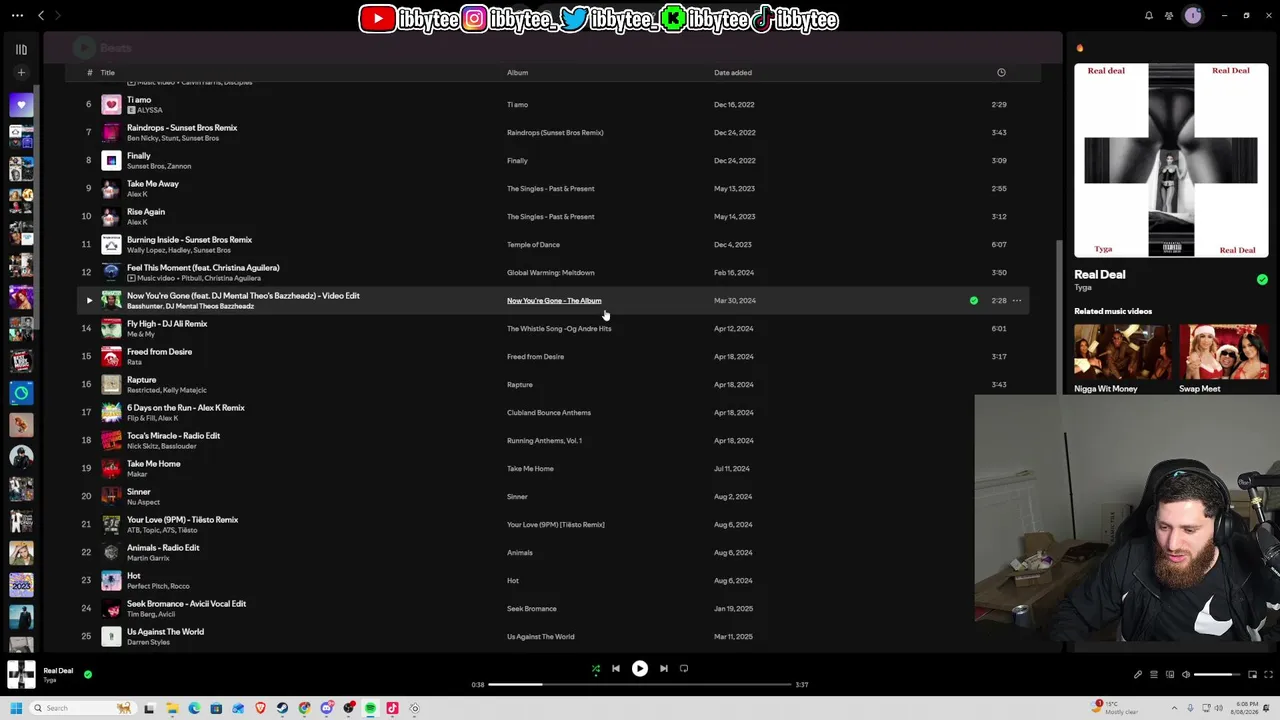Click the 'Rapture' track cover thumbnail
This screenshot has height=720, width=1280.
point(111,384)
